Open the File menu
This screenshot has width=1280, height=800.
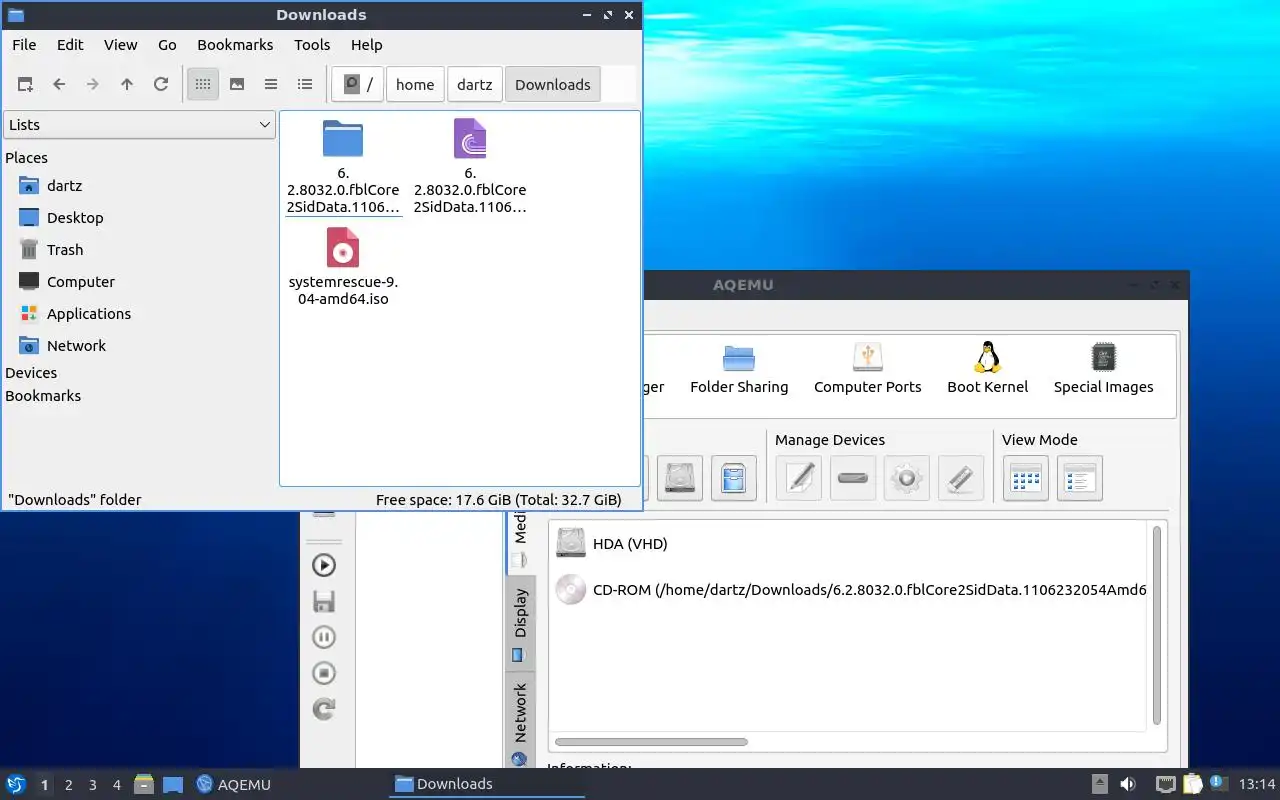pyautogui.click(x=24, y=45)
